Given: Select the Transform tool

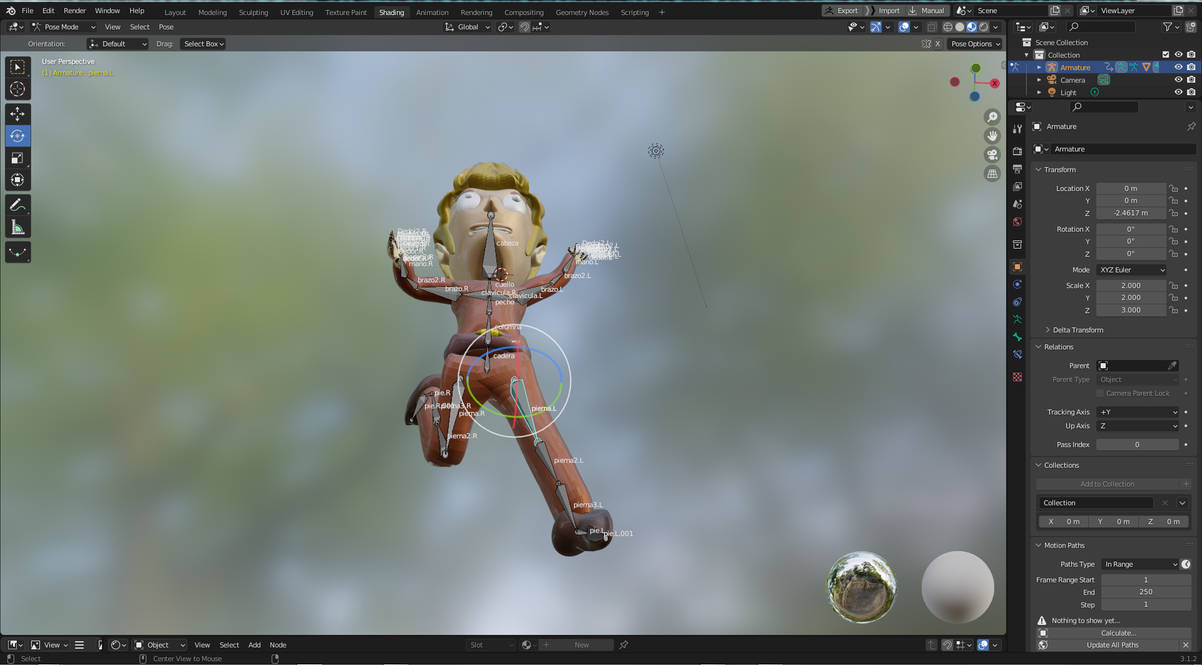Looking at the screenshot, I should (17, 180).
